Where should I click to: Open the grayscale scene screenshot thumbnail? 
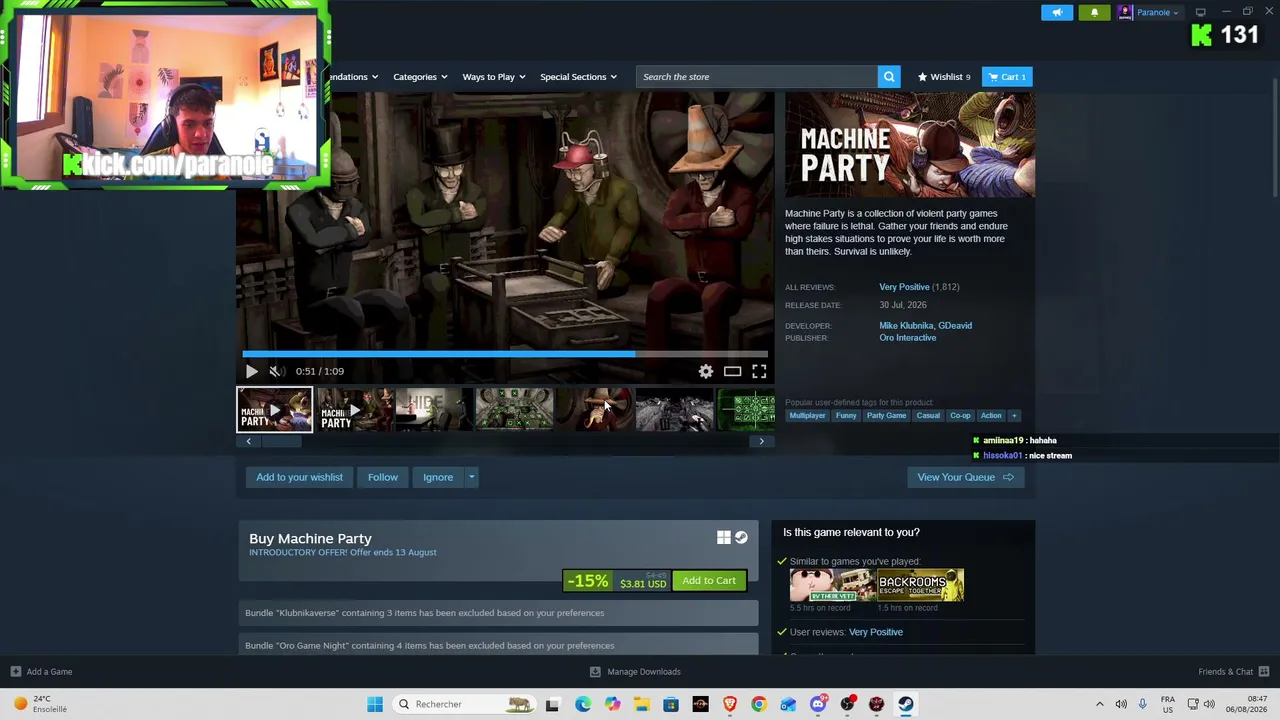pyautogui.click(x=674, y=410)
